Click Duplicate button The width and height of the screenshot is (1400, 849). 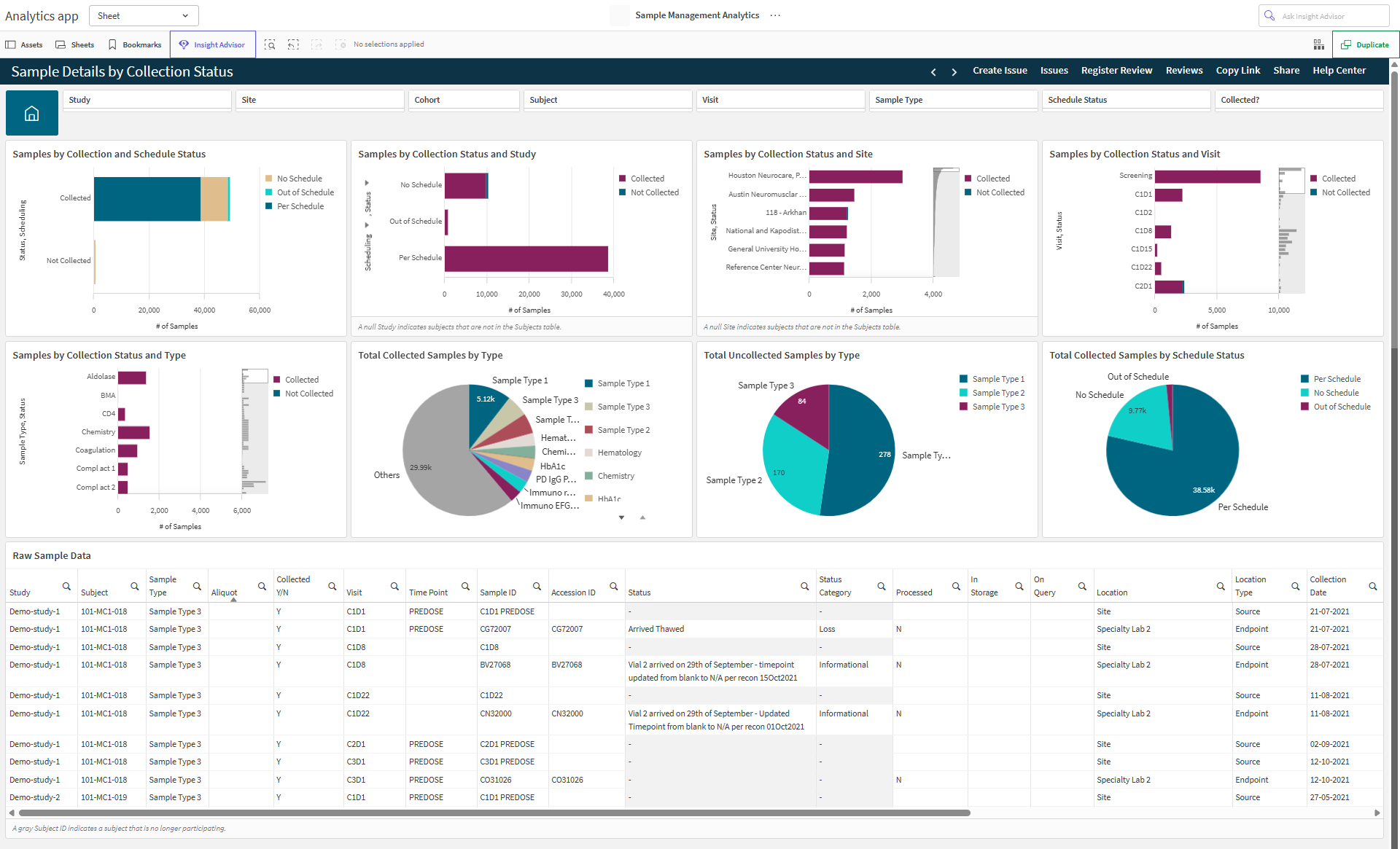[x=1365, y=44]
